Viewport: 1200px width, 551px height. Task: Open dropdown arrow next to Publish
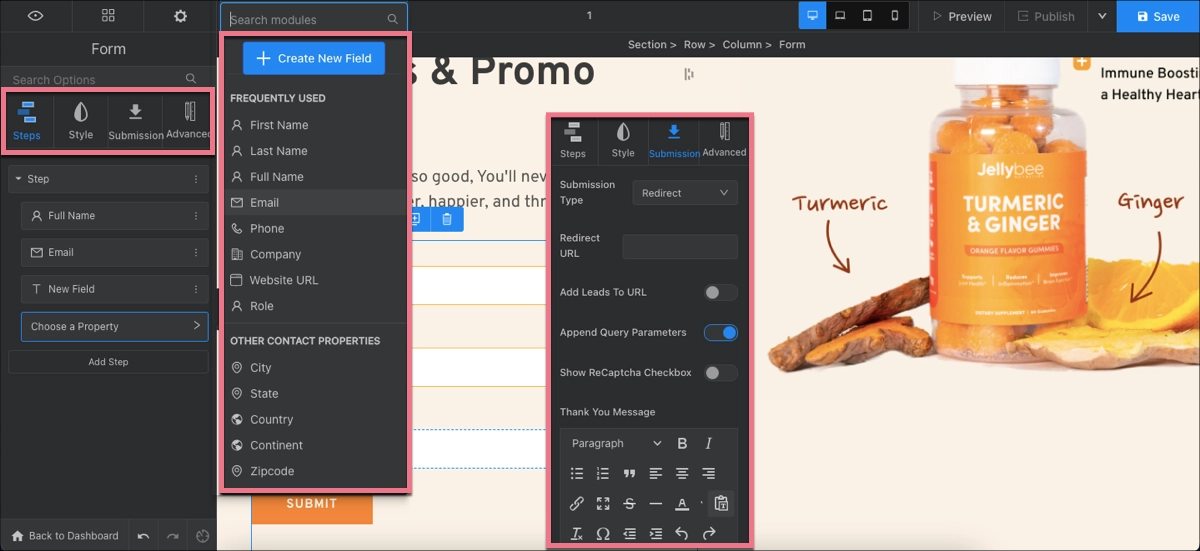coord(1102,16)
